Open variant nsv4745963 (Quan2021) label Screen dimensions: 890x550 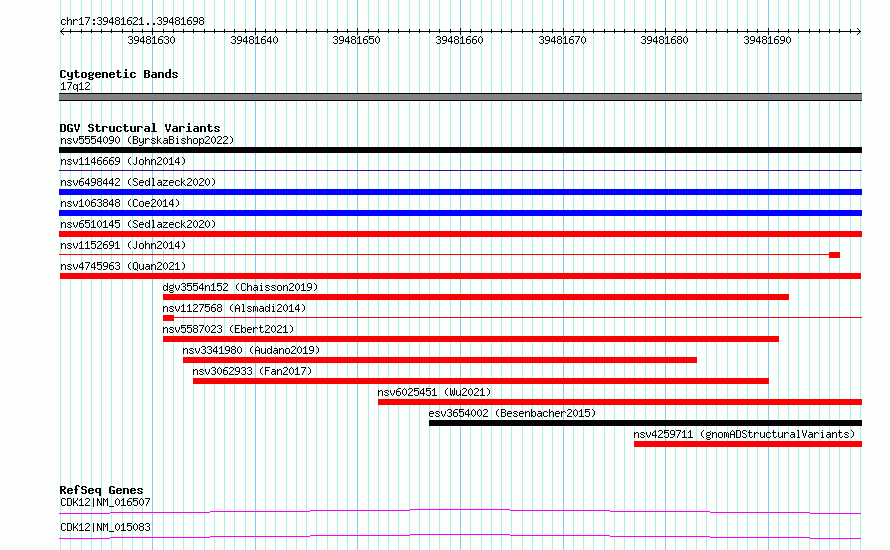[x=123, y=266]
